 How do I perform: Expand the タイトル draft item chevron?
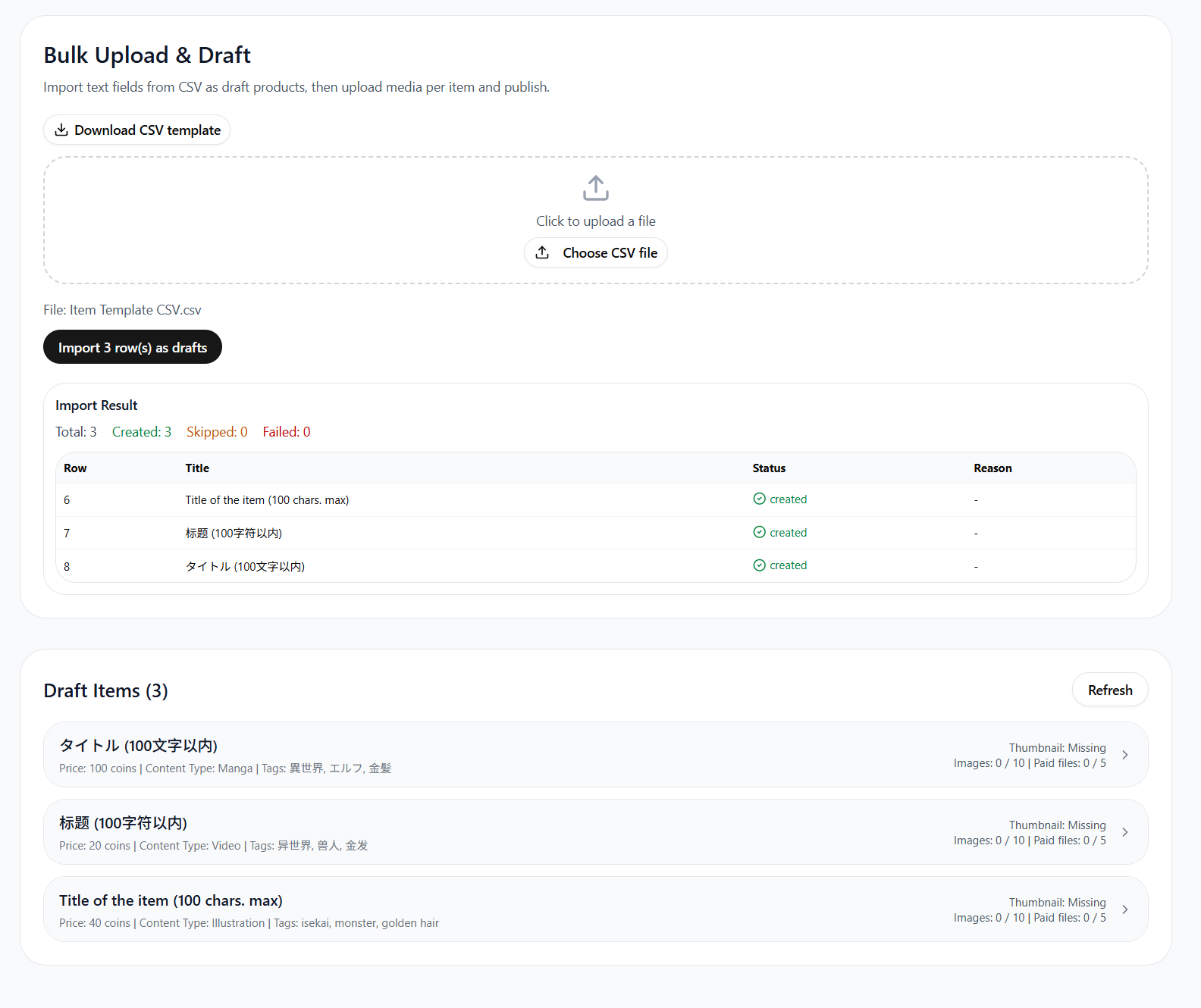coord(1125,755)
